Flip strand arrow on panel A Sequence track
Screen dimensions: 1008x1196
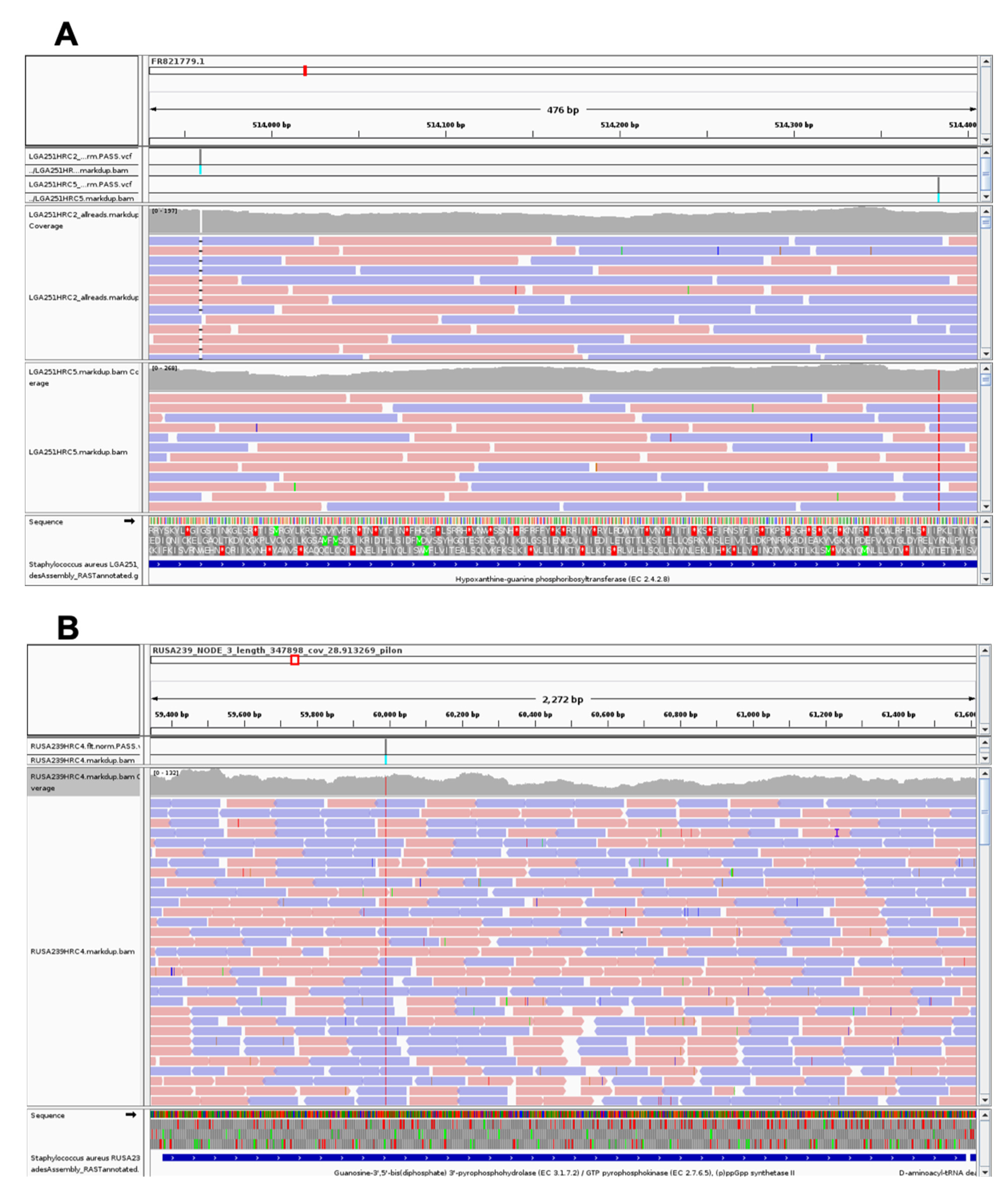coord(129,521)
